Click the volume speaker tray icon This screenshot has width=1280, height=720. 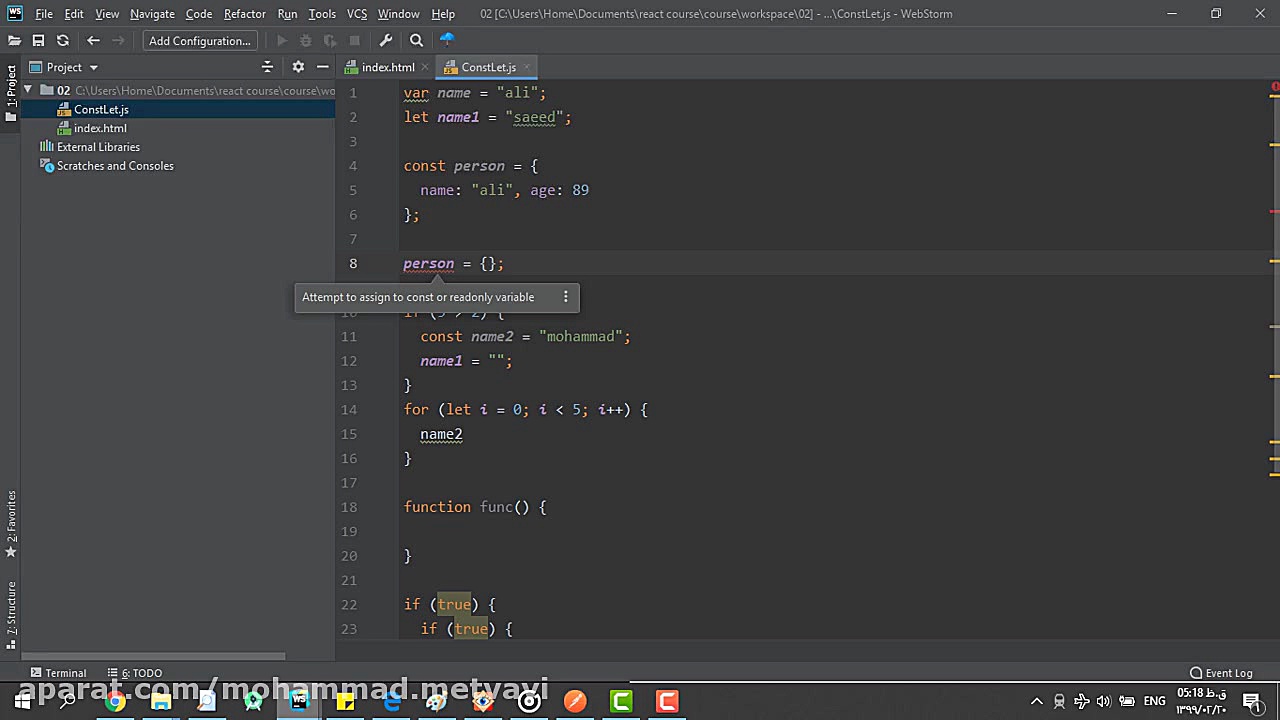click(1103, 701)
